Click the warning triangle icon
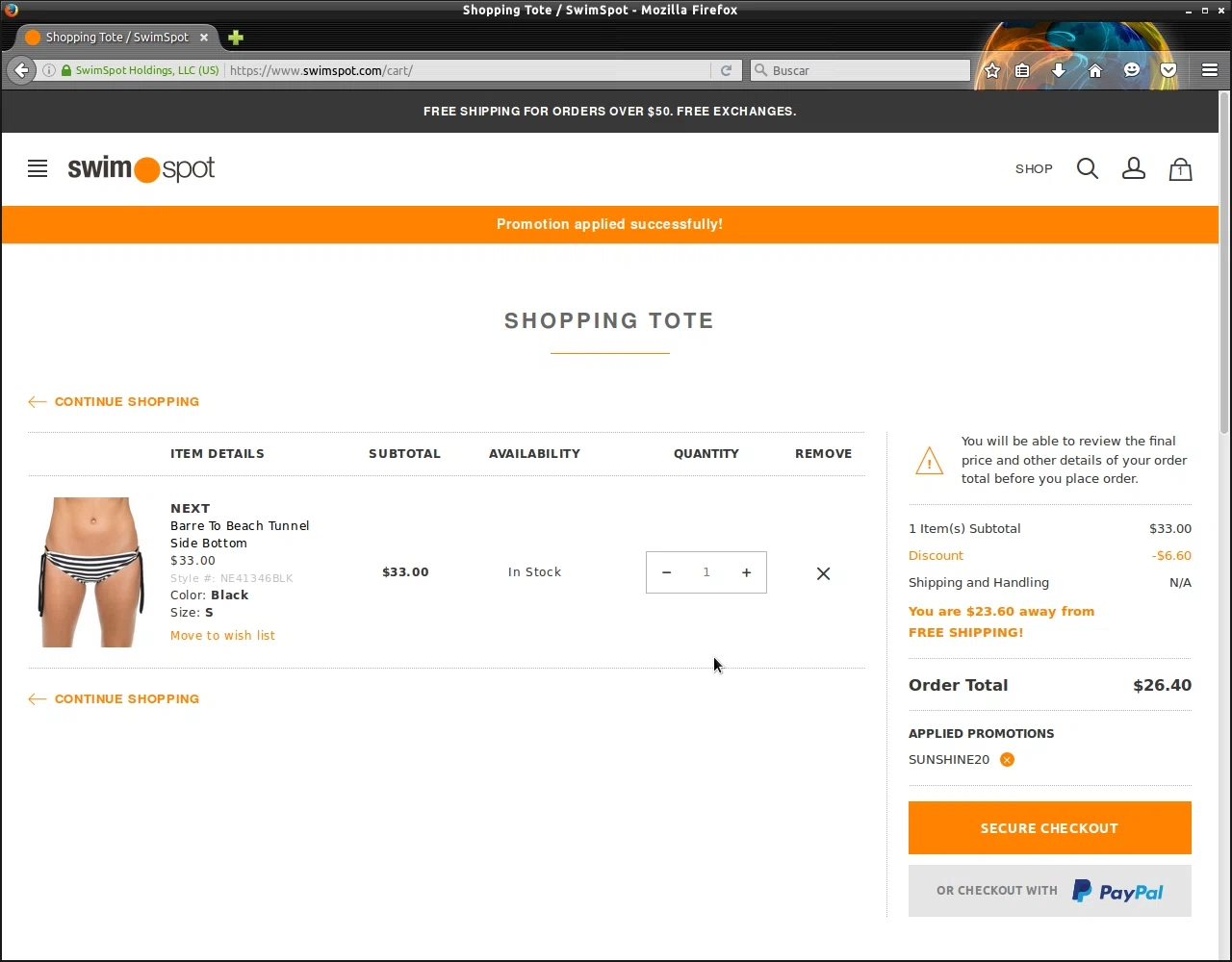 929,461
